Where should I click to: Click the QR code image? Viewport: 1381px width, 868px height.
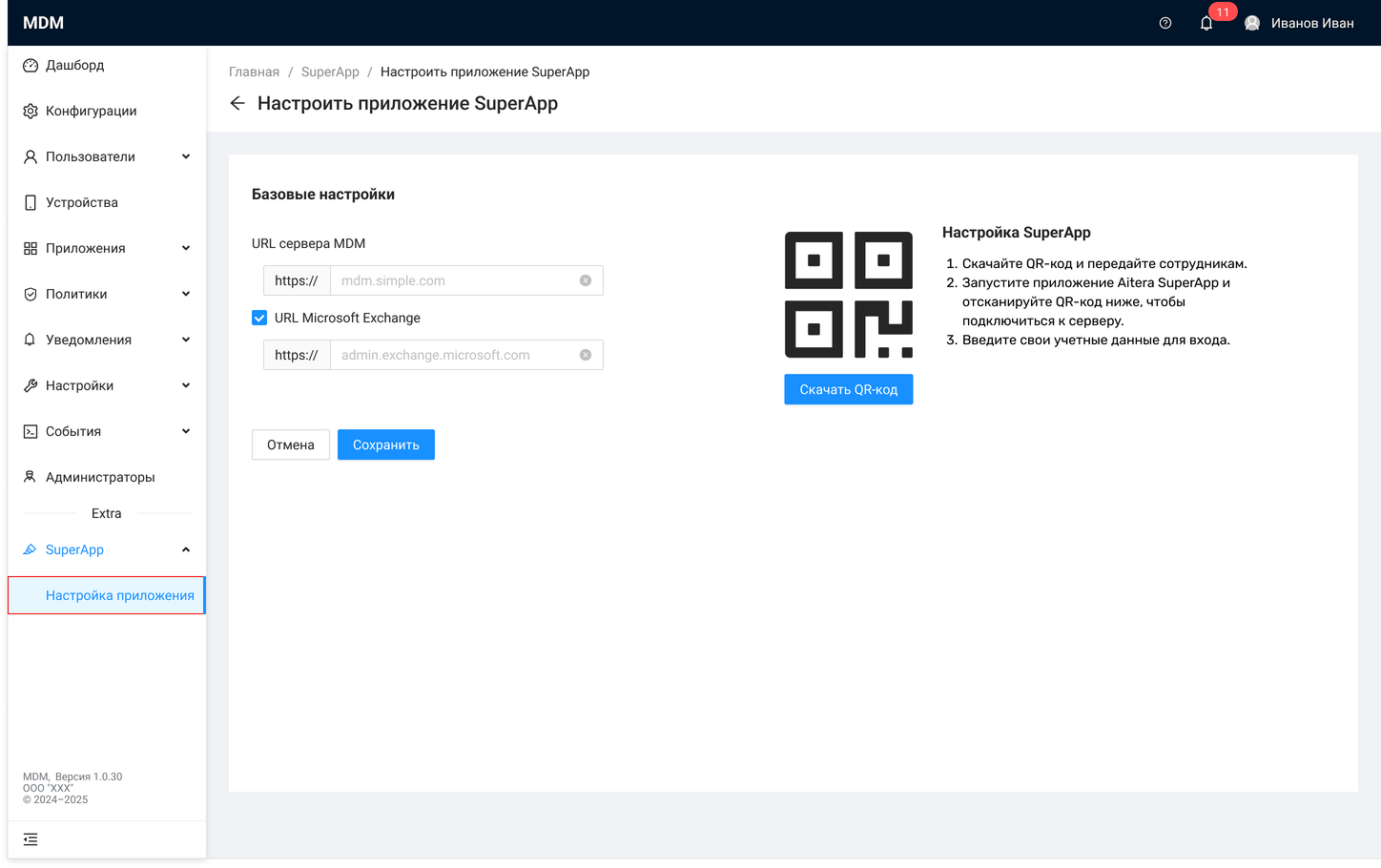point(848,295)
